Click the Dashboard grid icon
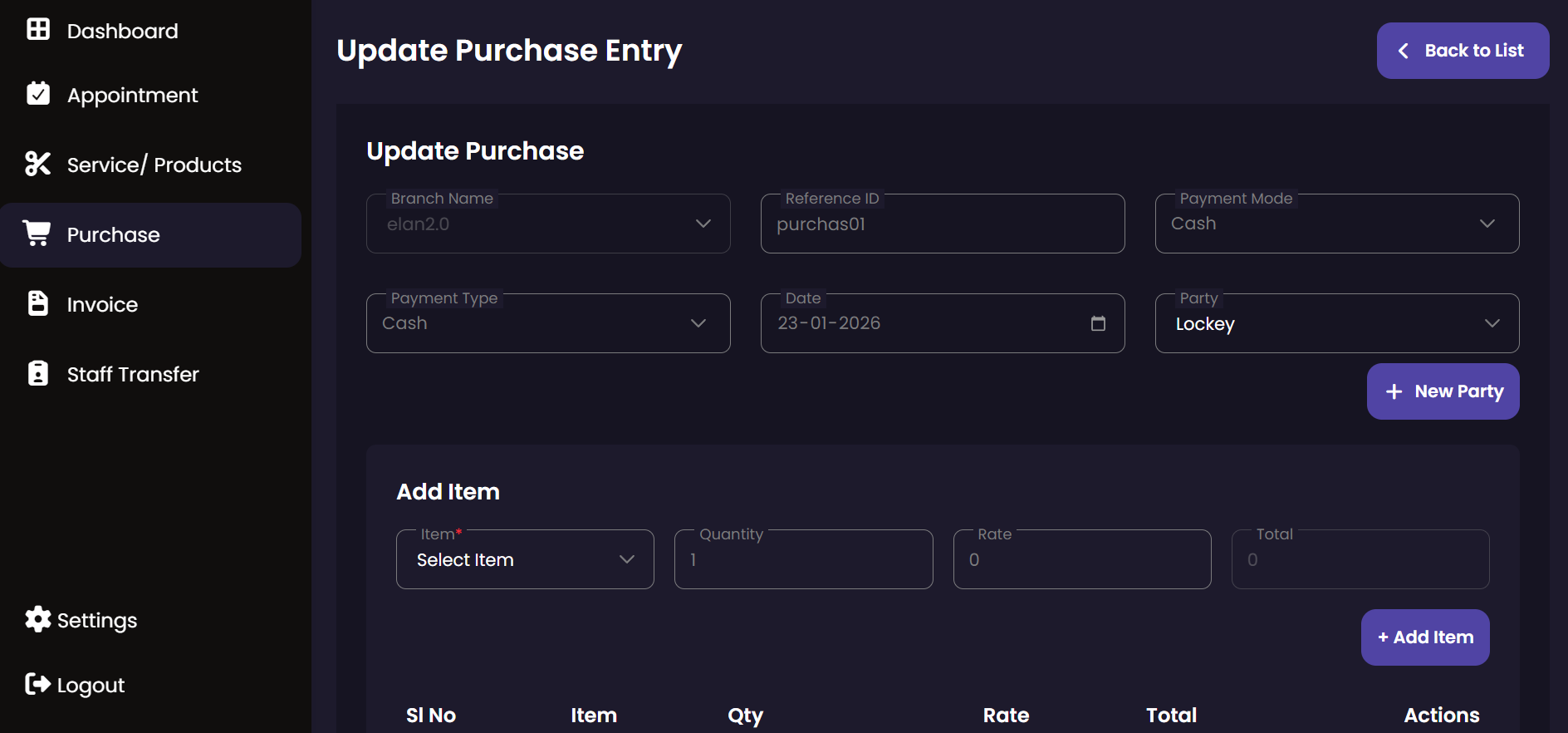This screenshot has width=1568, height=733. (x=38, y=30)
